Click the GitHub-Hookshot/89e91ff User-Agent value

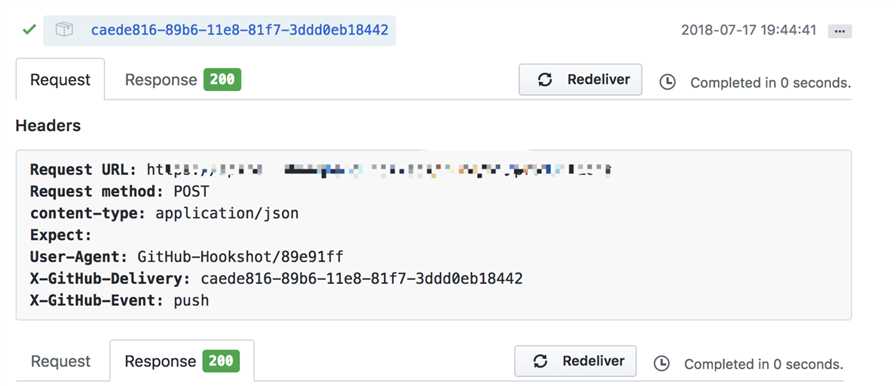point(241,256)
